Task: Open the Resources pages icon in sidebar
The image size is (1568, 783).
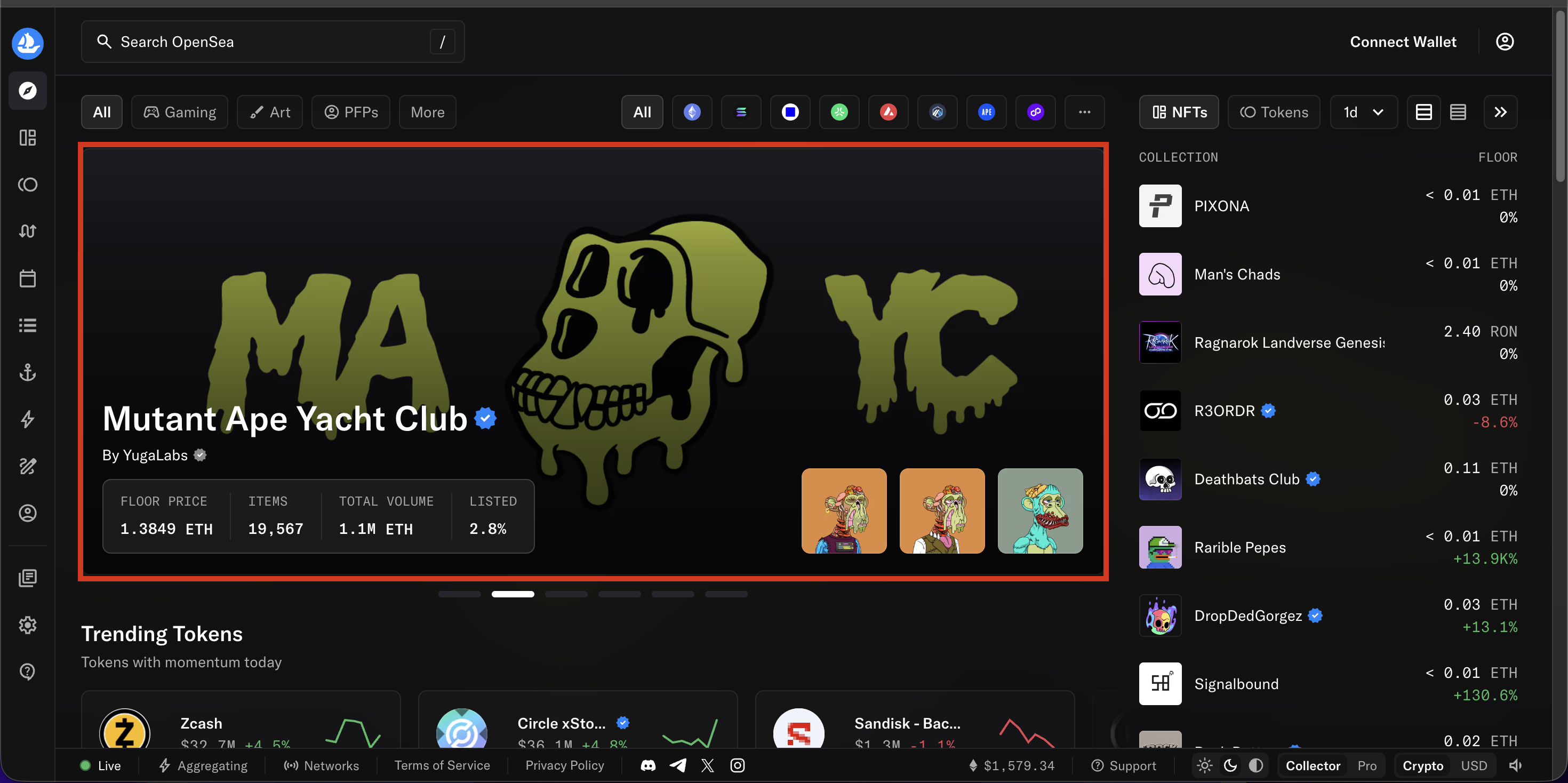Action: tap(27, 578)
